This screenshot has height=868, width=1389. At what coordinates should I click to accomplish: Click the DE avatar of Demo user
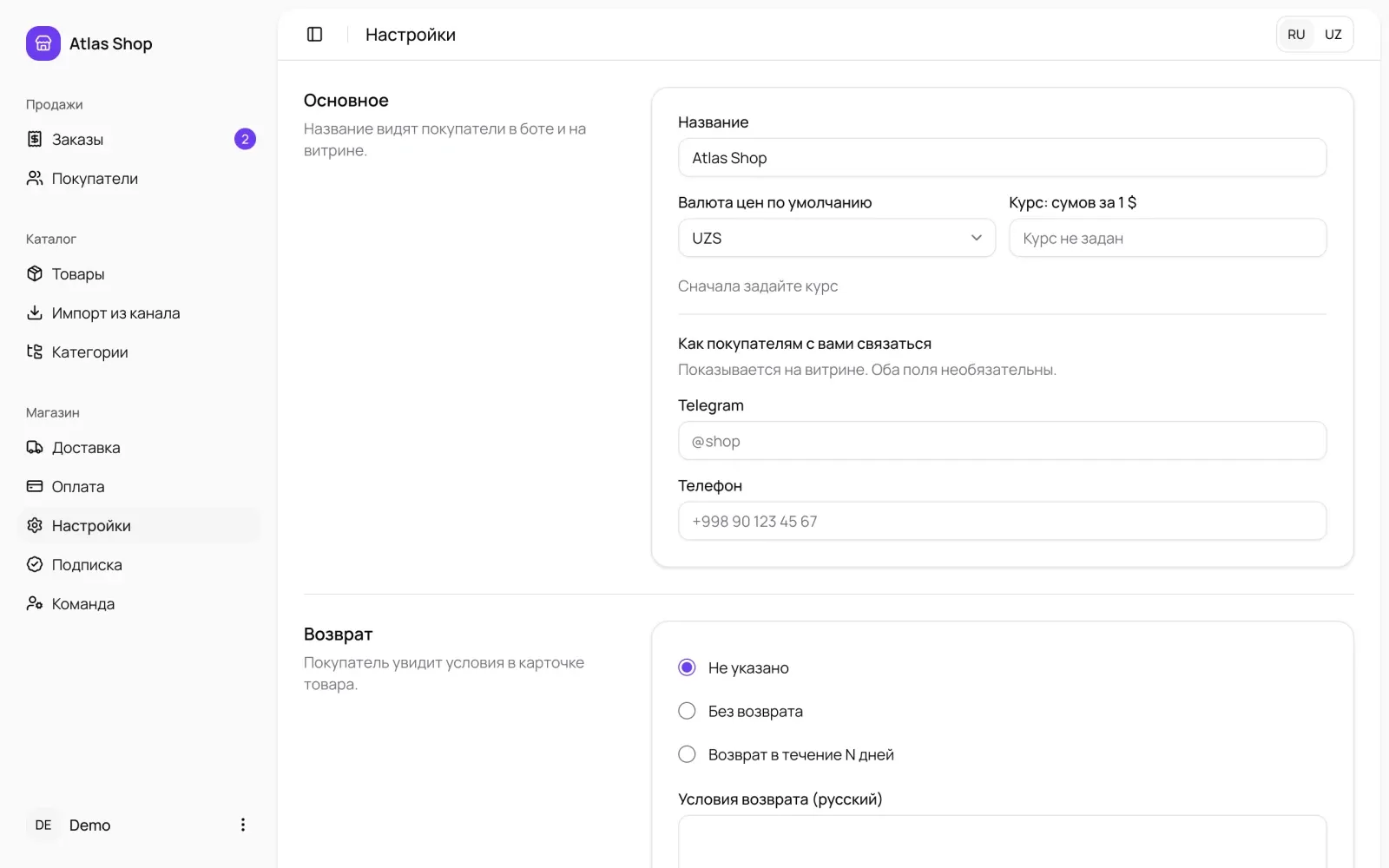coord(43,825)
